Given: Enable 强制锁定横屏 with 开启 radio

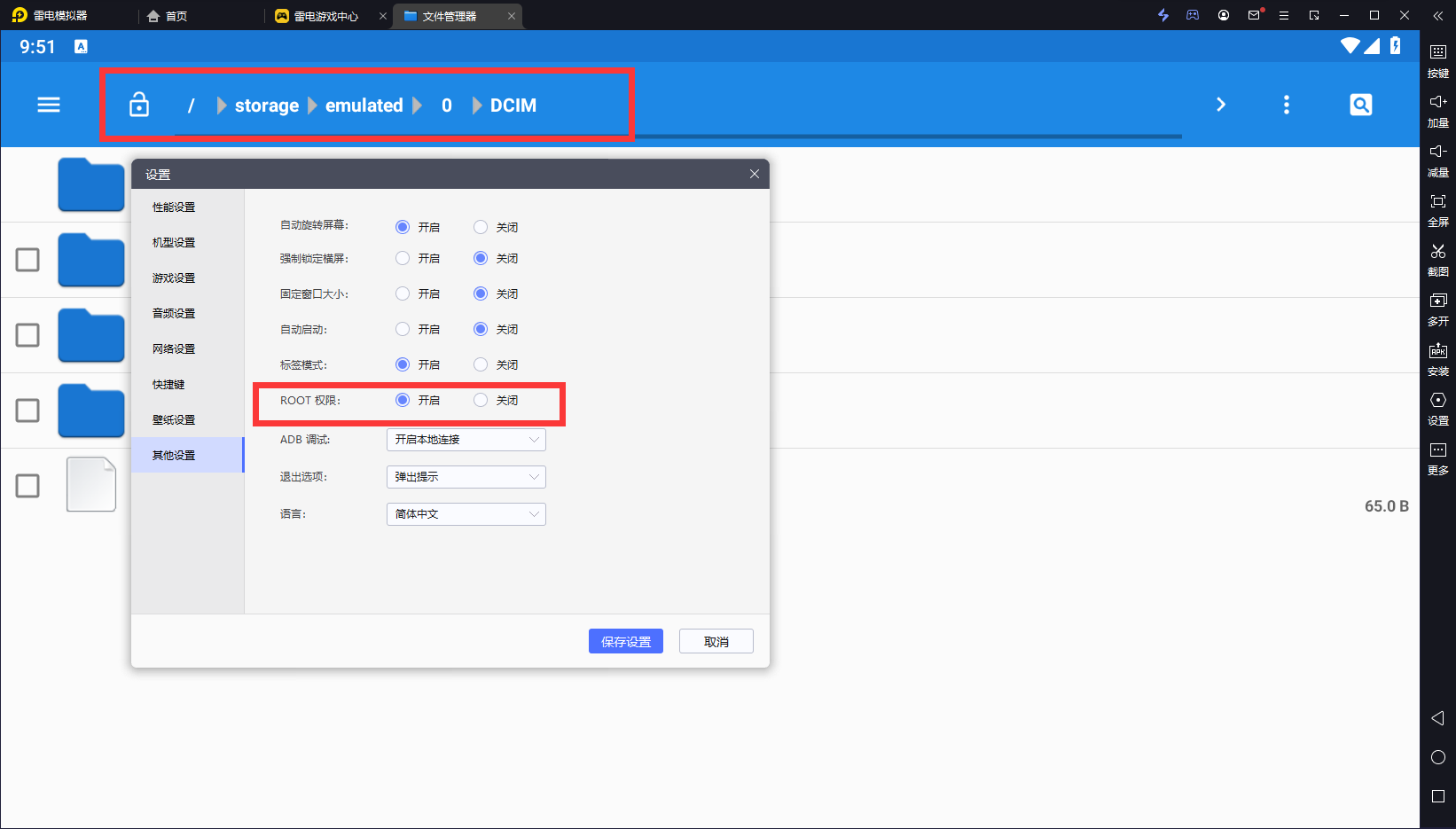Looking at the screenshot, I should [403, 259].
